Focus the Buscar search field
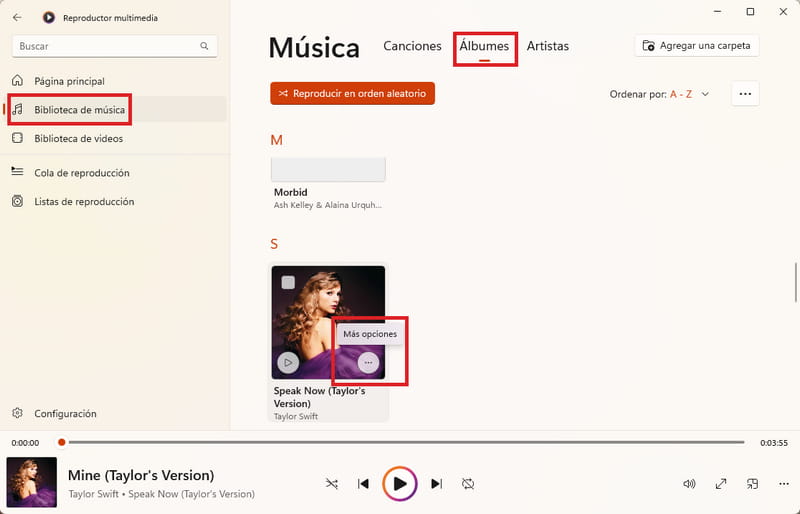The width and height of the screenshot is (800, 514). click(115, 46)
